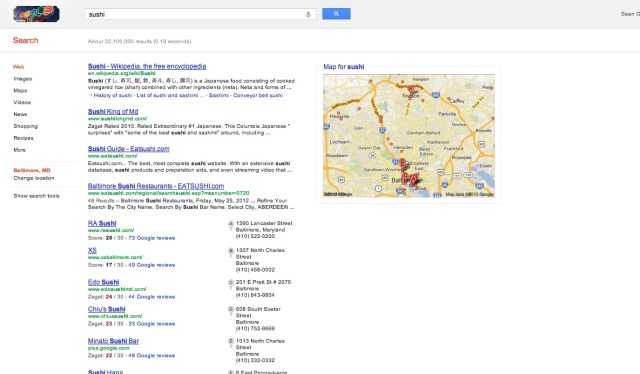
Task: Switch to the Videos results
Action: pyautogui.click(x=22, y=102)
